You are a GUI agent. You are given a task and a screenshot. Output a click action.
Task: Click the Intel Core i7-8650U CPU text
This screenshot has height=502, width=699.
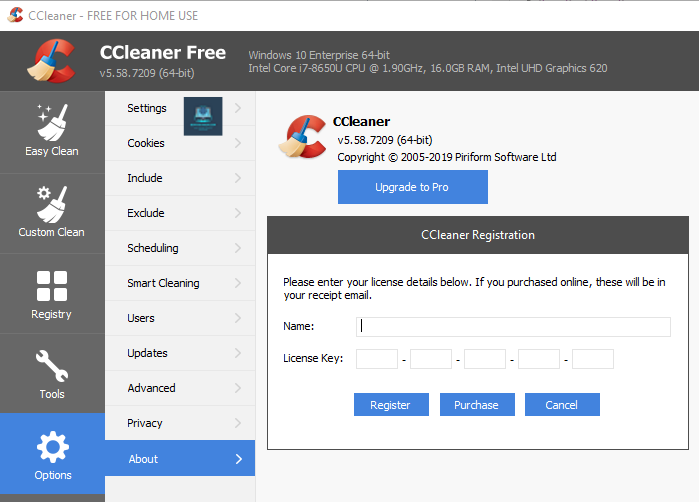tap(428, 68)
